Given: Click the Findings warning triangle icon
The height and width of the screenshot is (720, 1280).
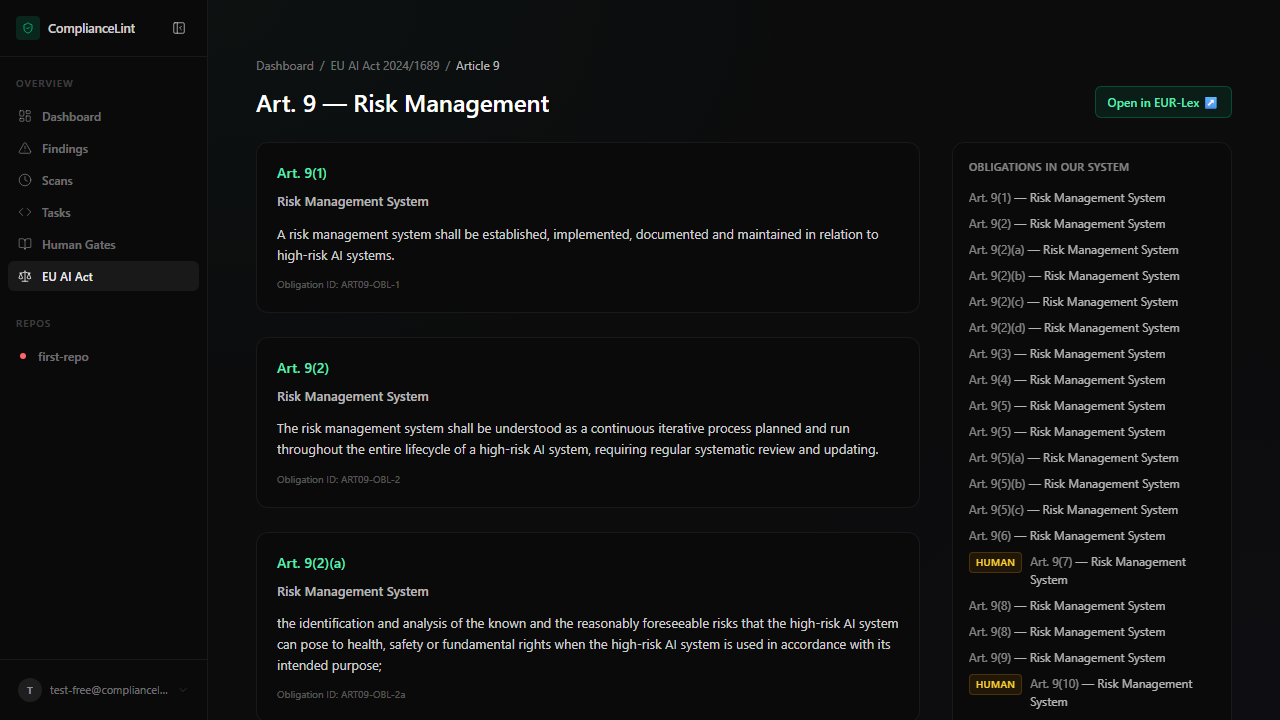Looking at the screenshot, I should [x=25, y=149].
